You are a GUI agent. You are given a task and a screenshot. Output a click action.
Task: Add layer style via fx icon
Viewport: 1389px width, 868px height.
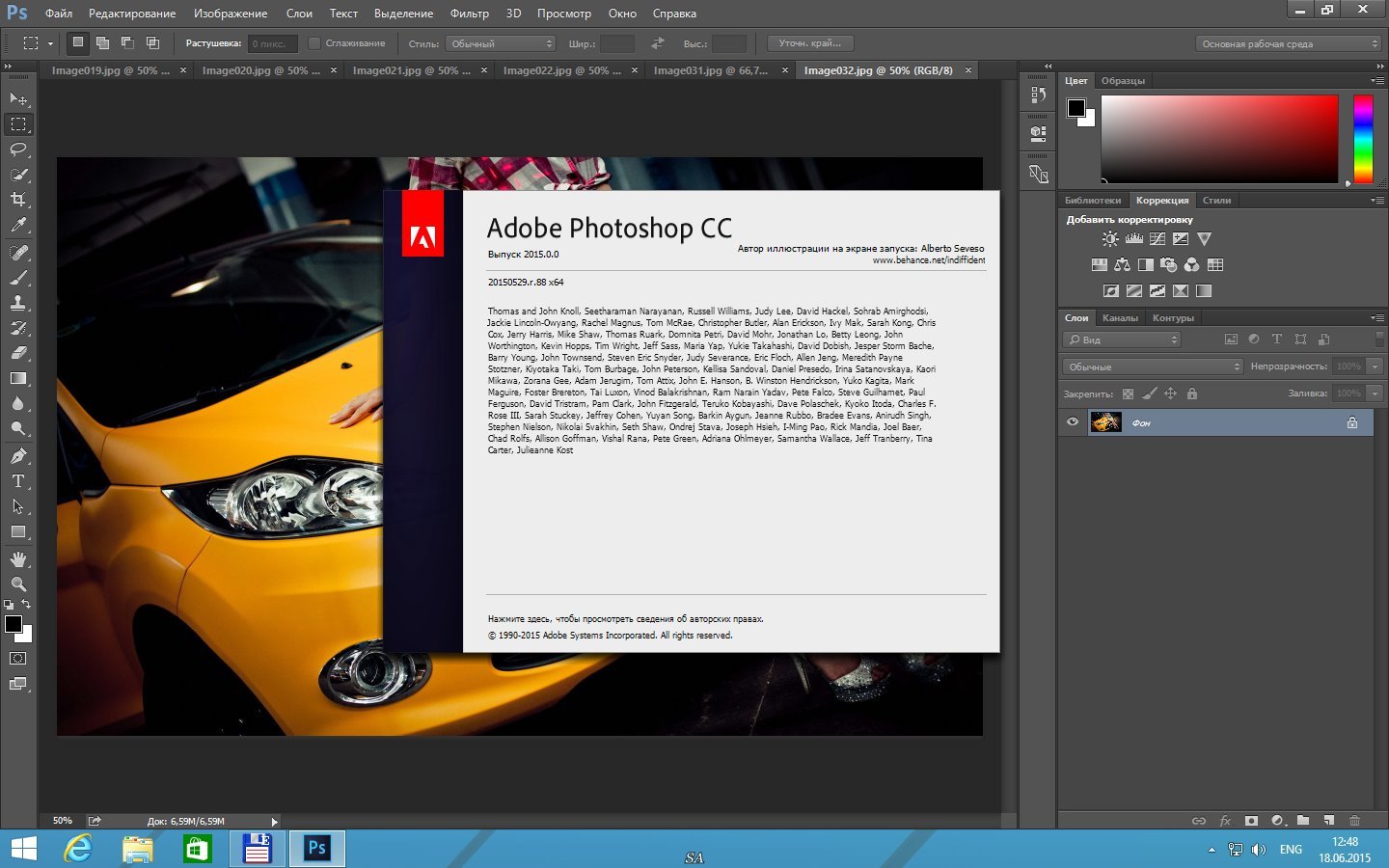click(x=1225, y=821)
